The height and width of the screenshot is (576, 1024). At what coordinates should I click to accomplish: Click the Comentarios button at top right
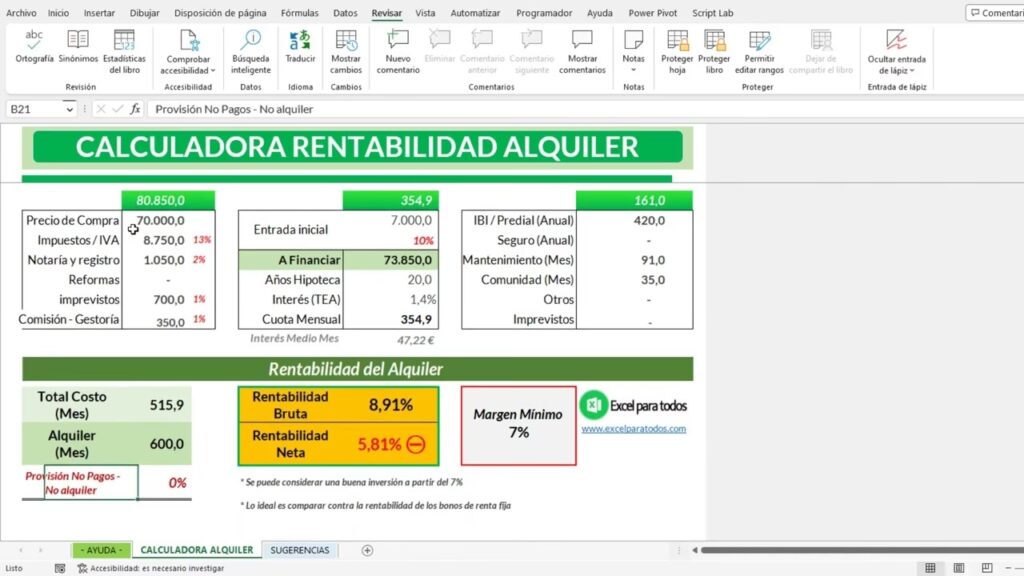point(995,13)
